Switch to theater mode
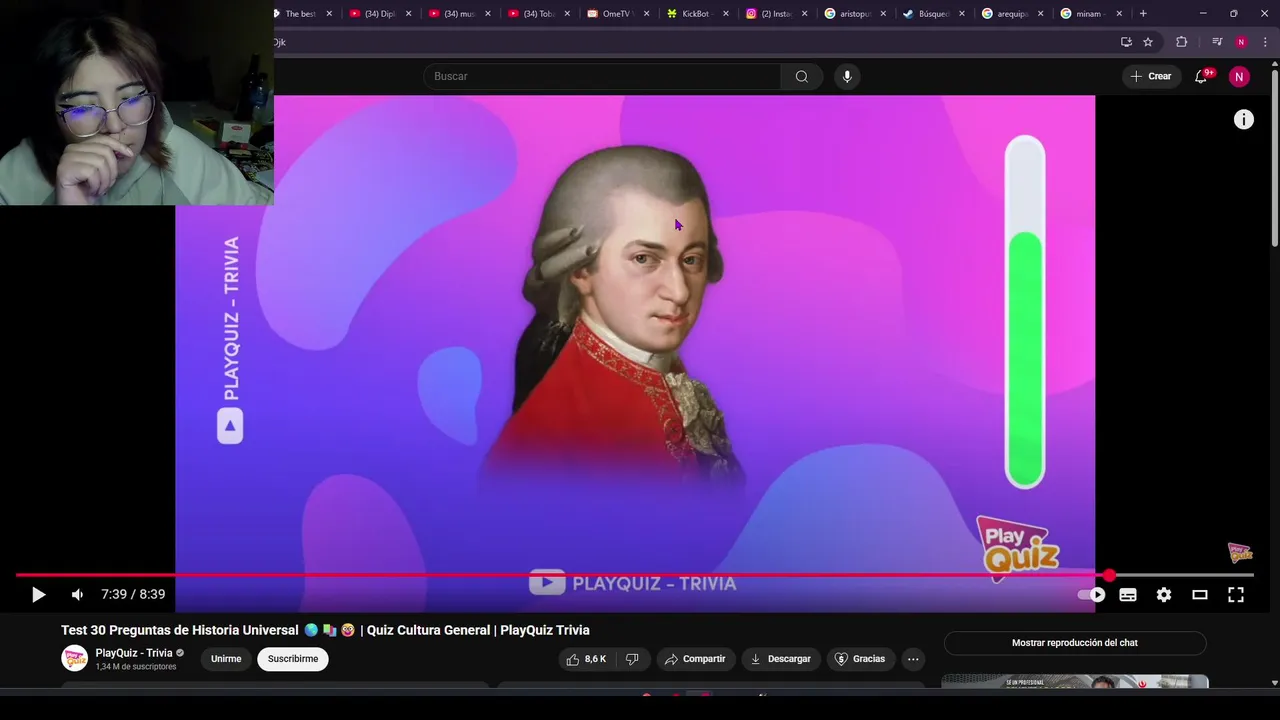Screen dimensions: 1280x720 [x=1200, y=594]
